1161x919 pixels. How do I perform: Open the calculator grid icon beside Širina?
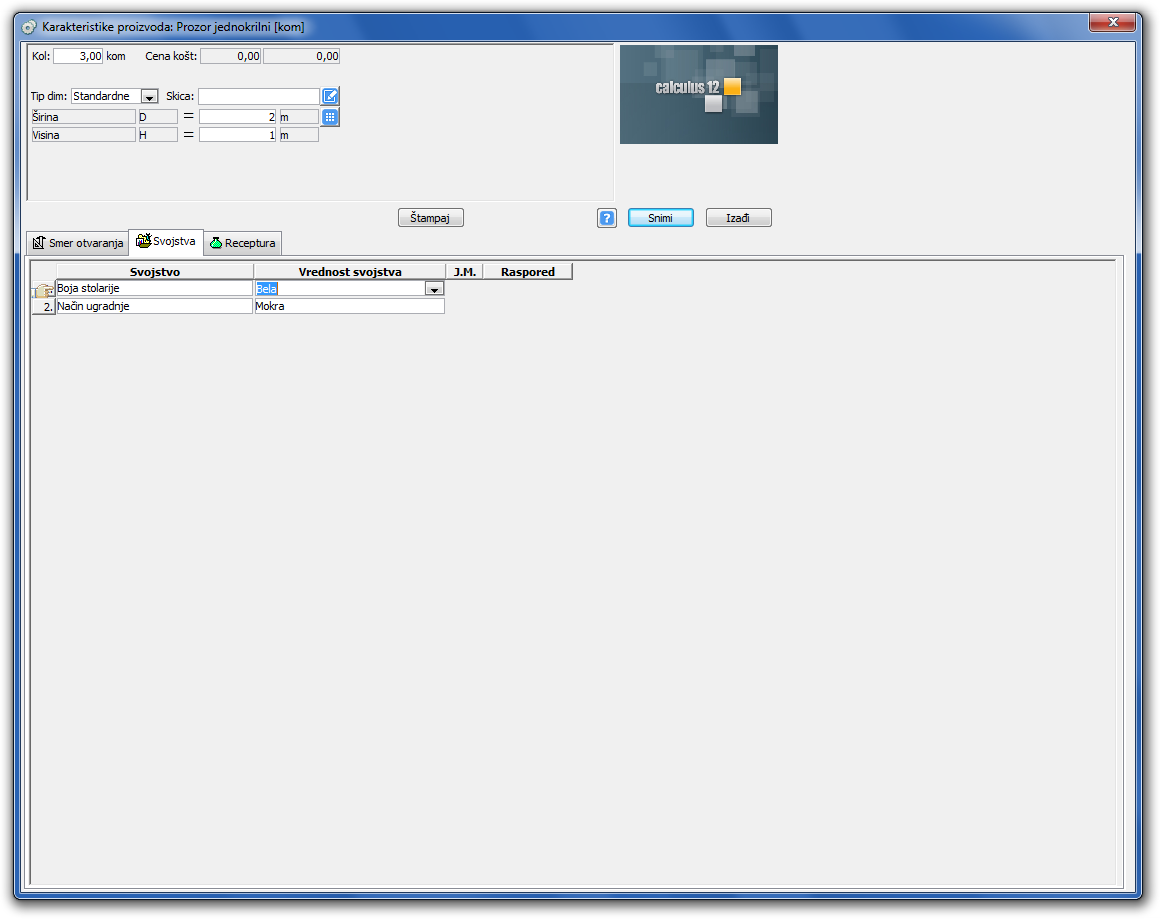330,117
